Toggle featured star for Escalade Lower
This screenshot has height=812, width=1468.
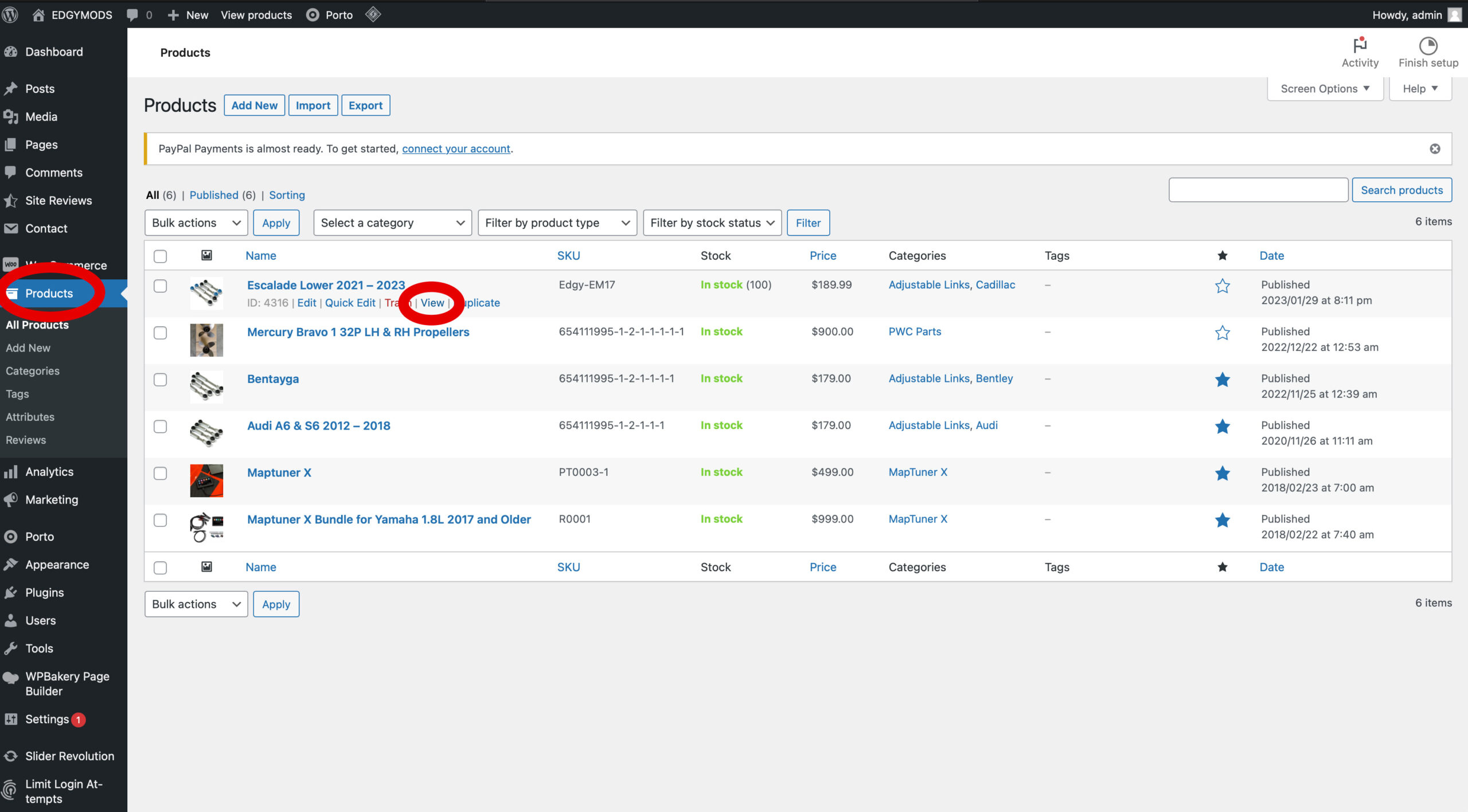tap(1222, 286)
